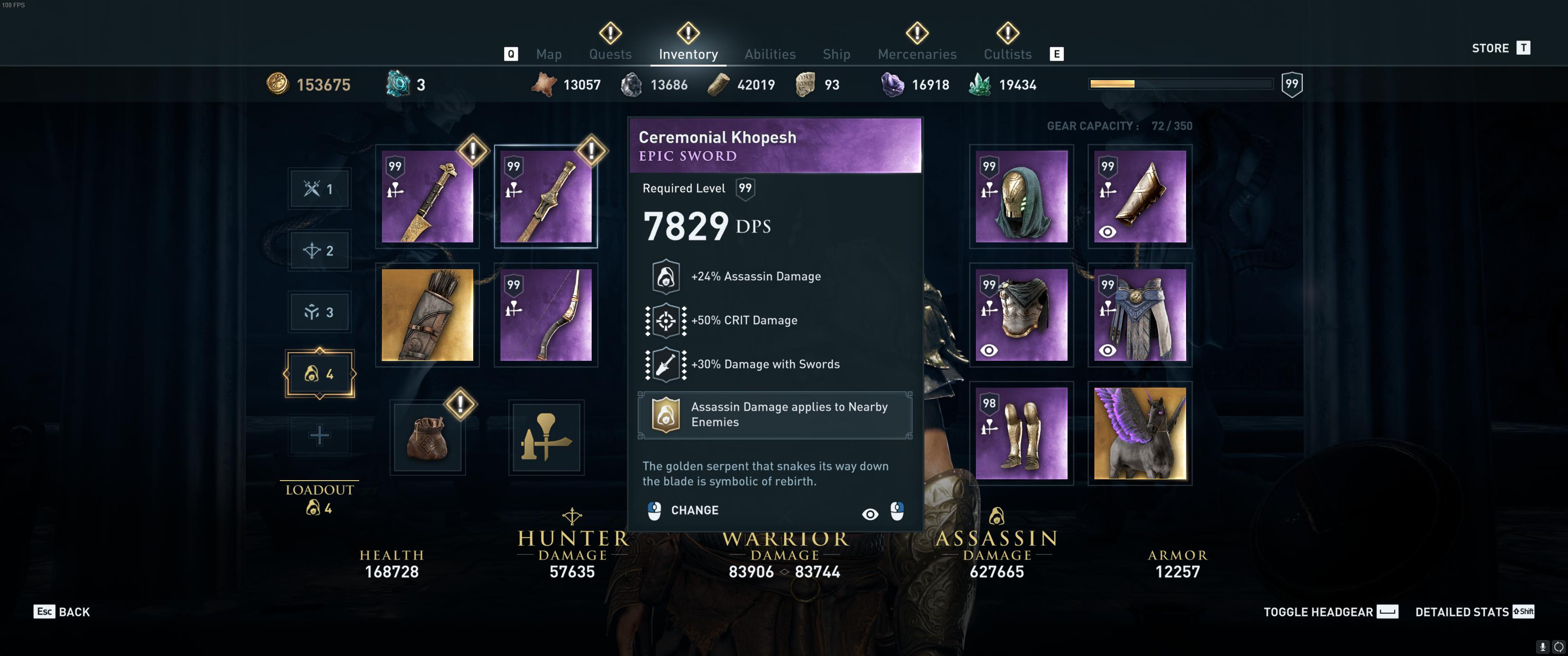Click the experience progress bar

pos(1180,84)
